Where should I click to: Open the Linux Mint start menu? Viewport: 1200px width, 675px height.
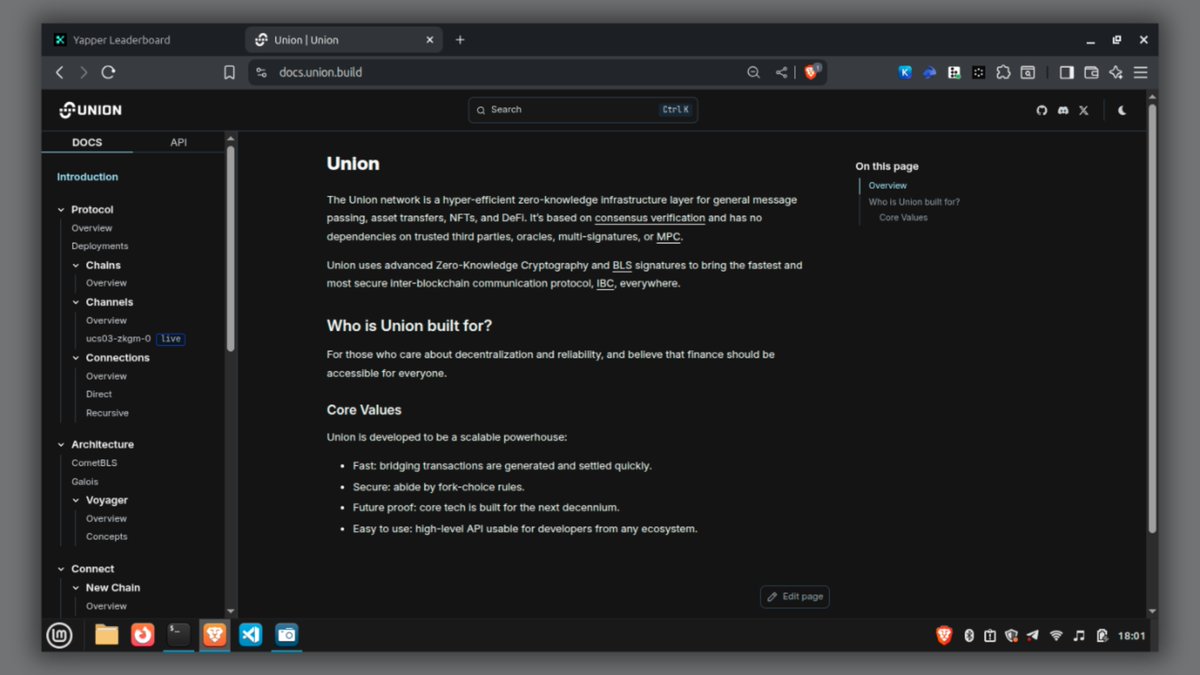point(60,635)
